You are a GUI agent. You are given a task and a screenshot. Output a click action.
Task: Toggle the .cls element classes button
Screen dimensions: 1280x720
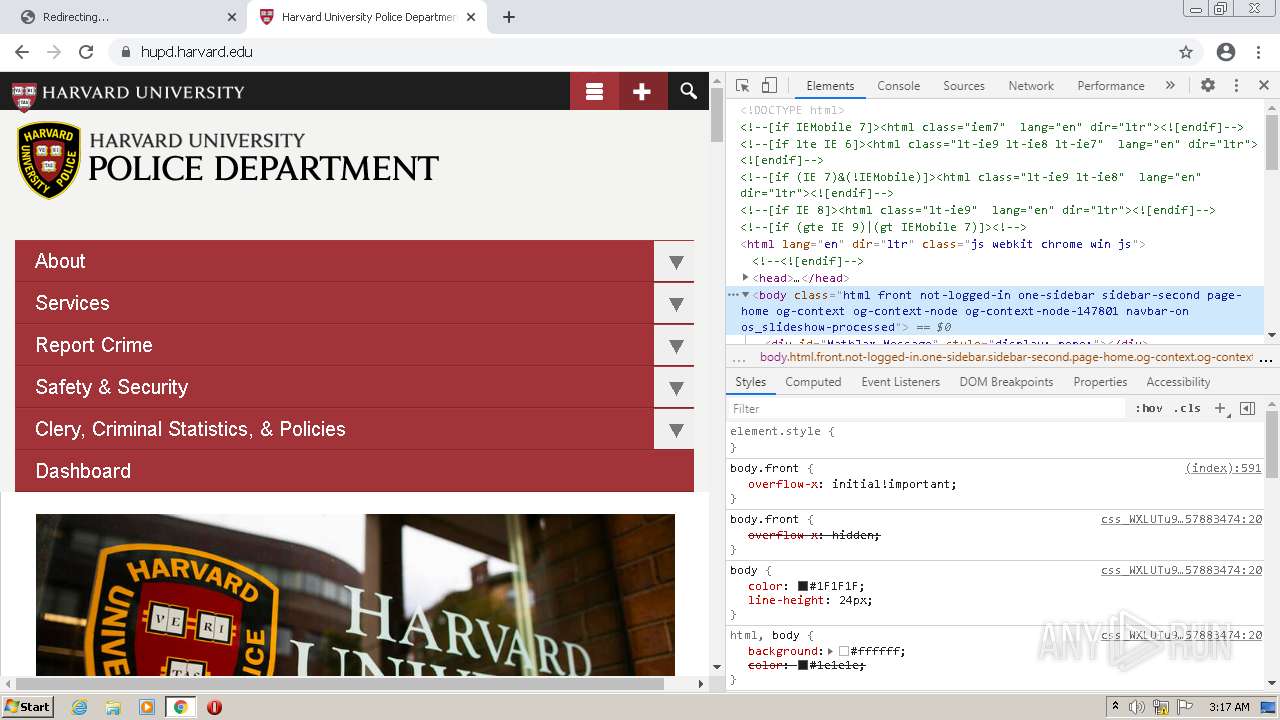point(1188,408)
